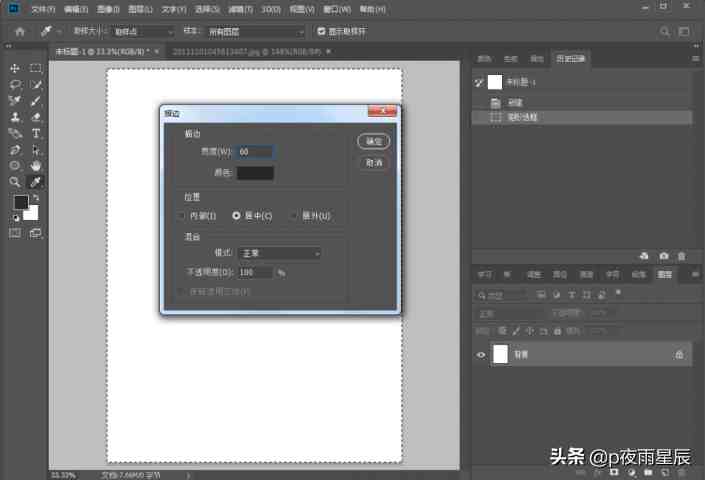This screenshot has width=705, height=480.
Task: Select the Rectangular Marquee history state row
Action: point(582,117)
